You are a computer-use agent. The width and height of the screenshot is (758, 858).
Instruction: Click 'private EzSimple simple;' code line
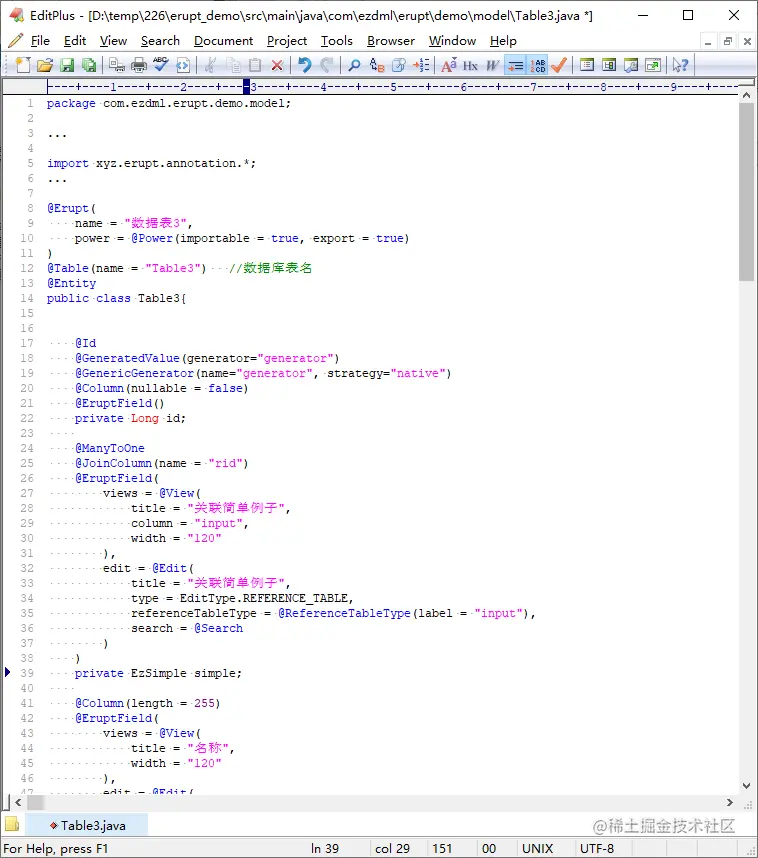(158, 673)
